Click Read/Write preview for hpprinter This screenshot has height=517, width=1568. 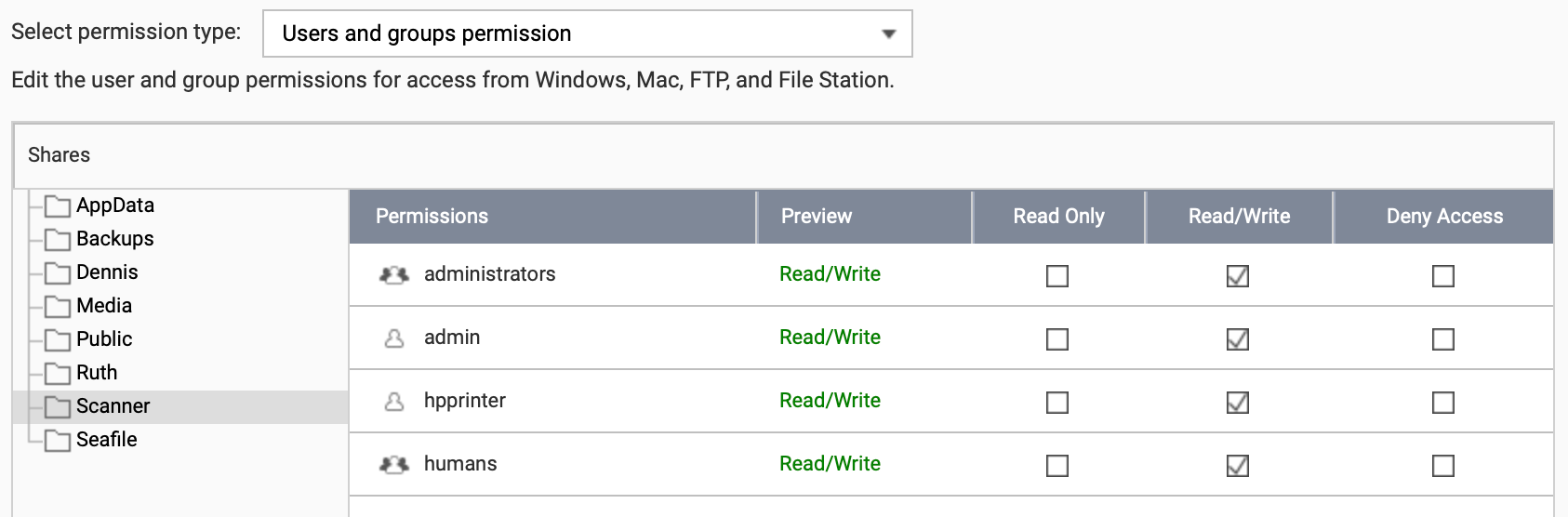830,401
